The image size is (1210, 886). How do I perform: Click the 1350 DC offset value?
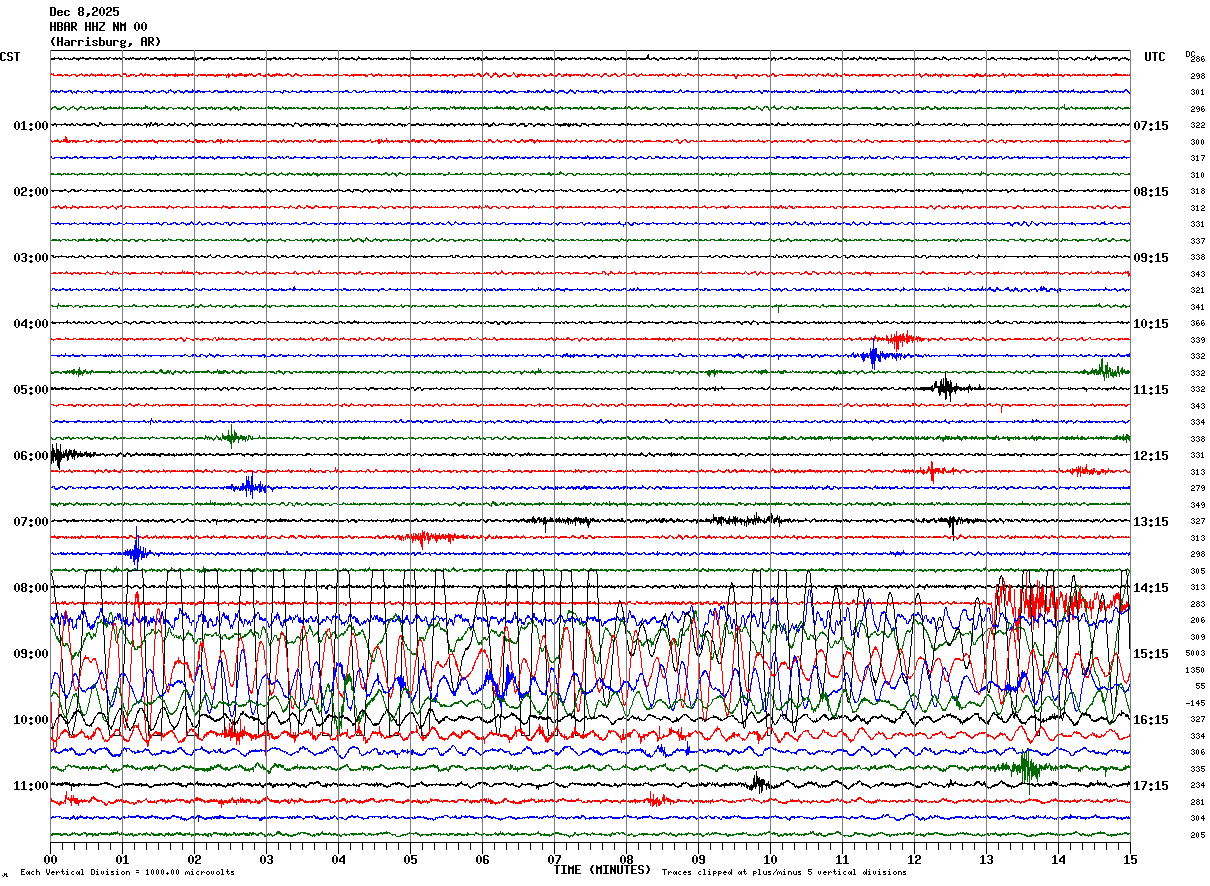point(1196,670)
